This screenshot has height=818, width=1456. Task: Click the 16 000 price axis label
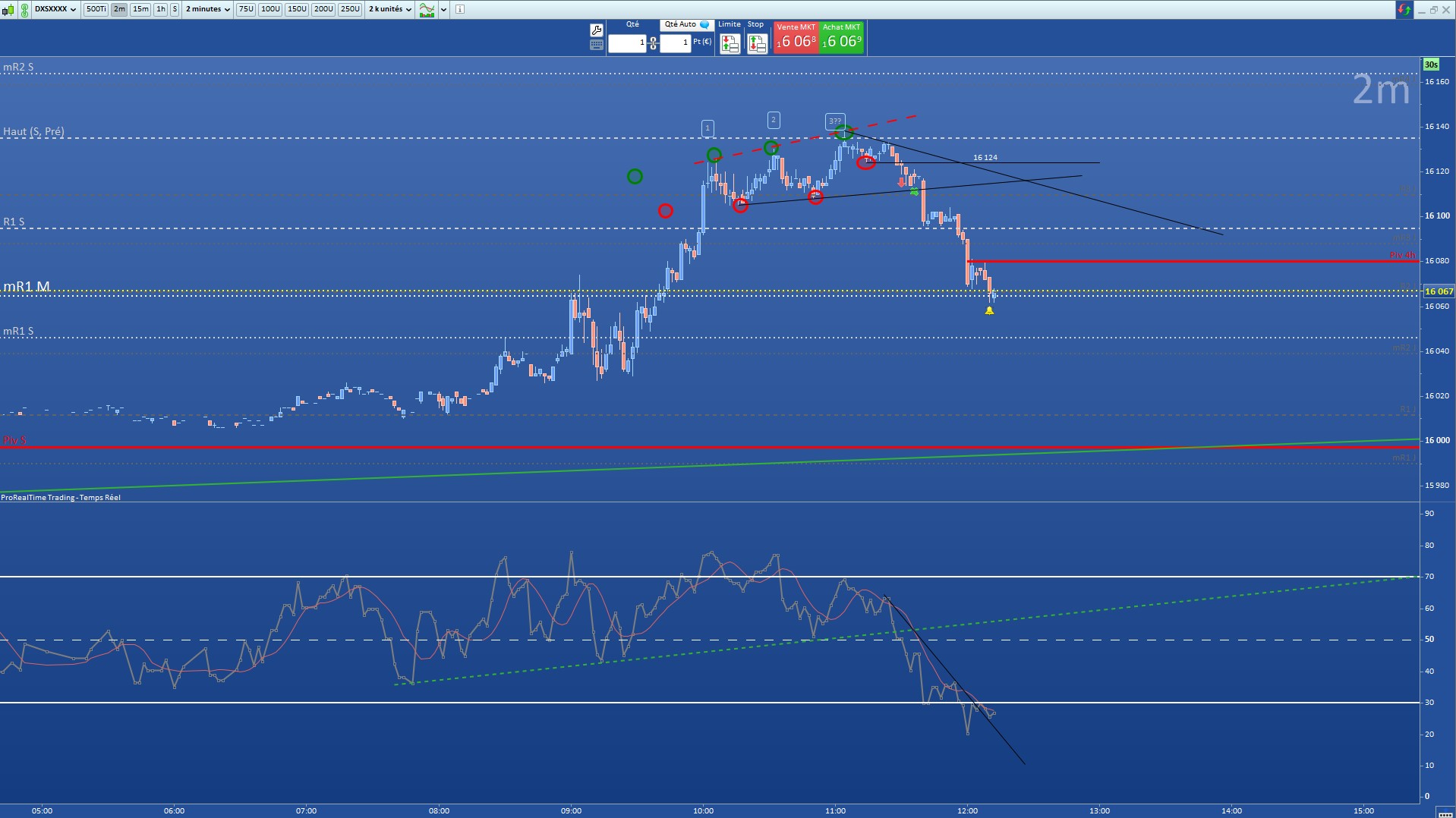pos(1437,440)
